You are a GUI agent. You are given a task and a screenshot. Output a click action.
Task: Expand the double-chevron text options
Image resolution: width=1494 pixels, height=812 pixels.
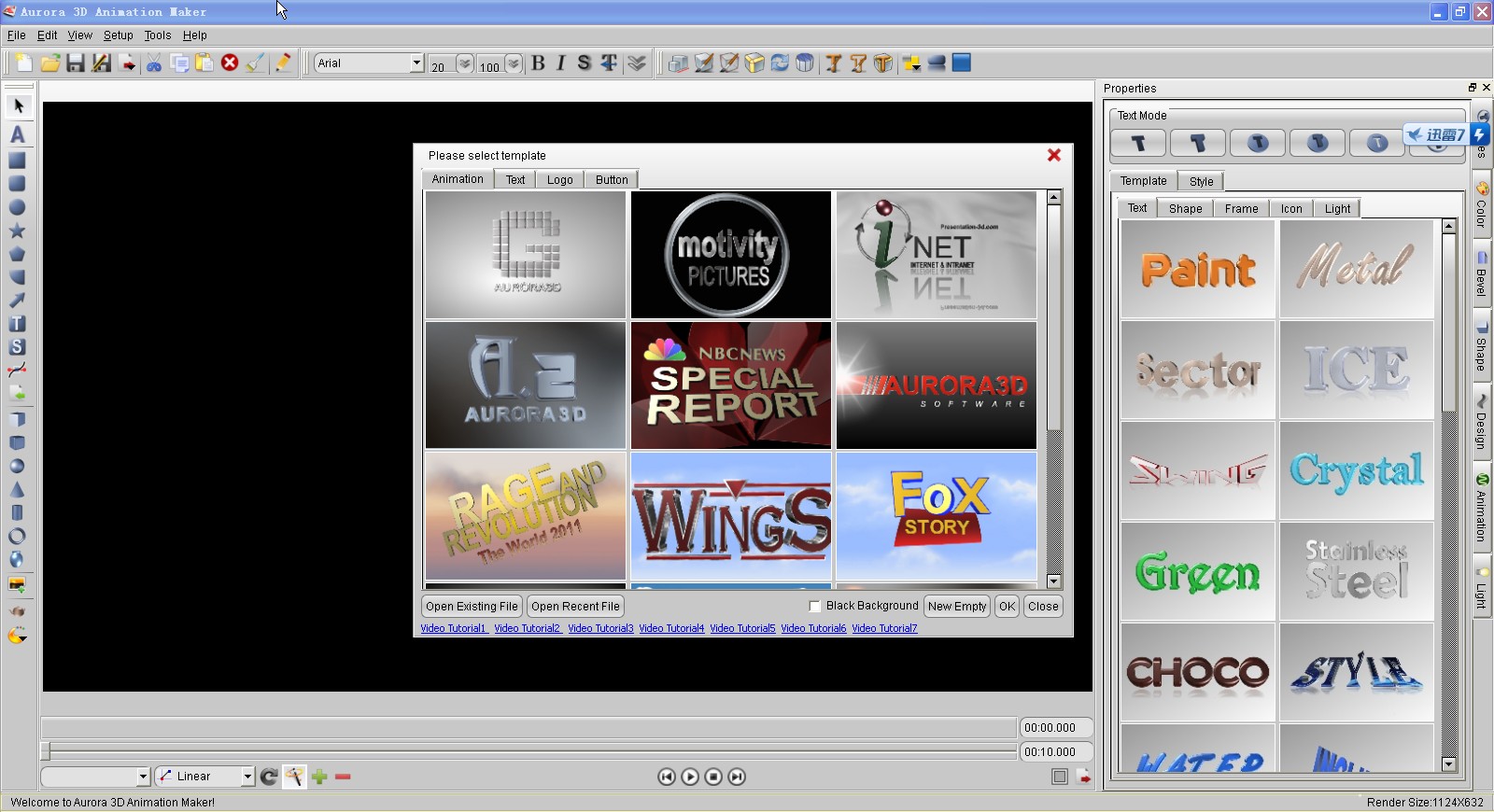point(637,63)
